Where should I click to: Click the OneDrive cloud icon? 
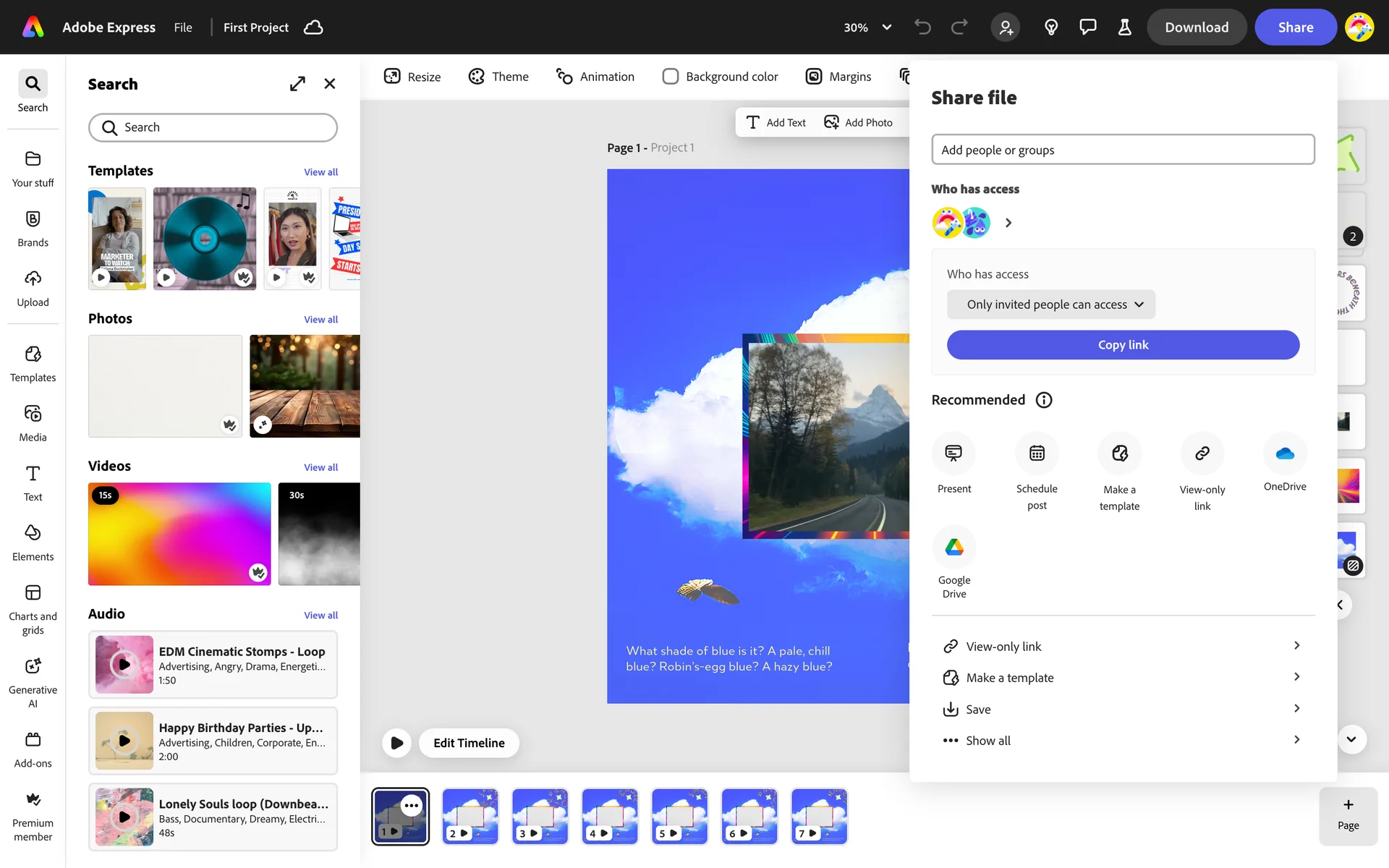[x=1284, y=454]
